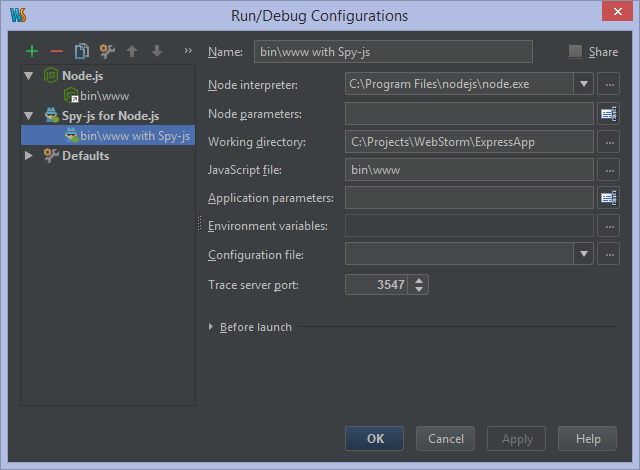Move the configuration down with the down arrow
This screenshot has height=470, width=640.
[x=157, y=51]
